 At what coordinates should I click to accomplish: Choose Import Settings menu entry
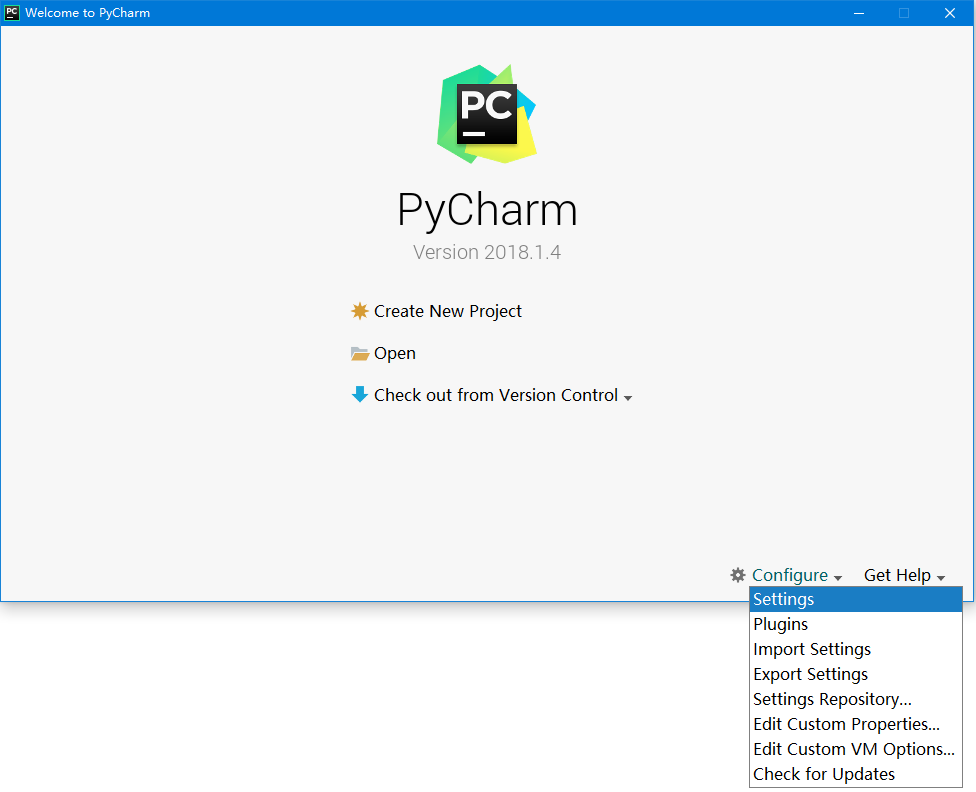856,649
